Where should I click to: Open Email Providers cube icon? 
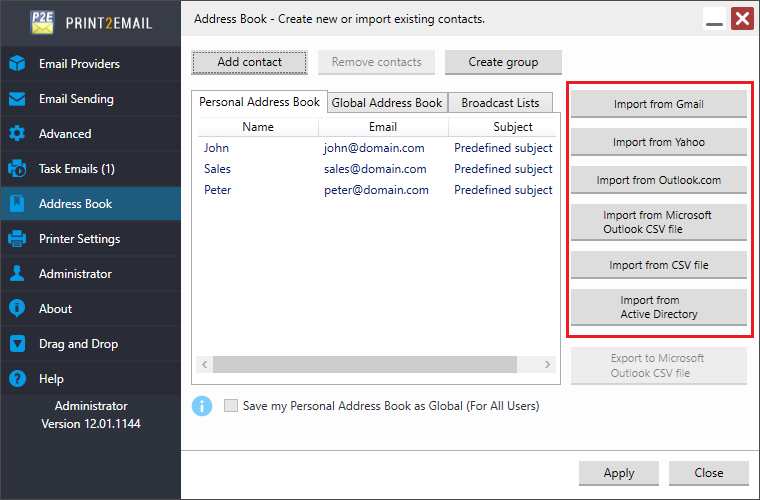17,63
